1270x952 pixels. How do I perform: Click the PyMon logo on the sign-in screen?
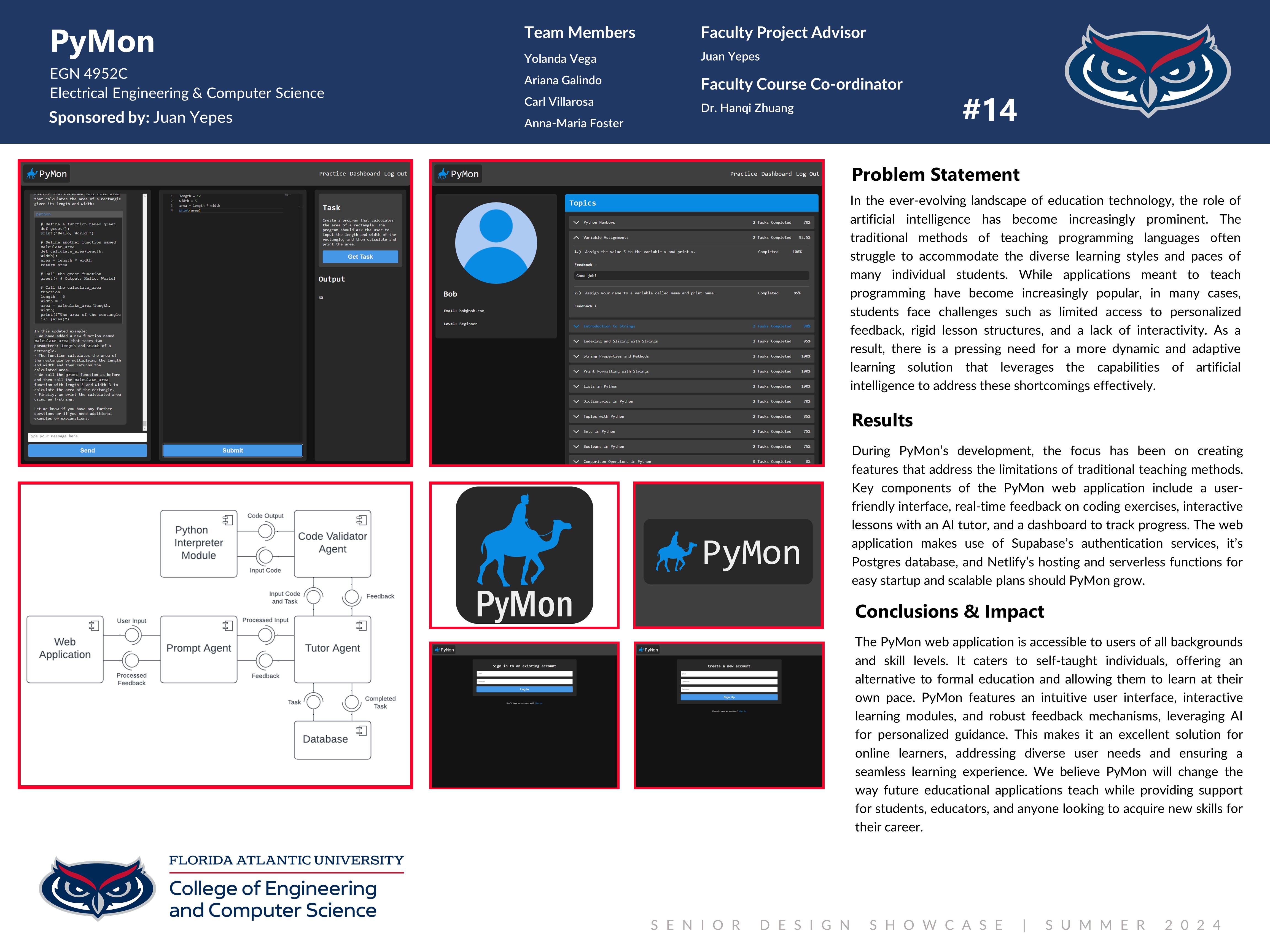(x=444, y=650)
